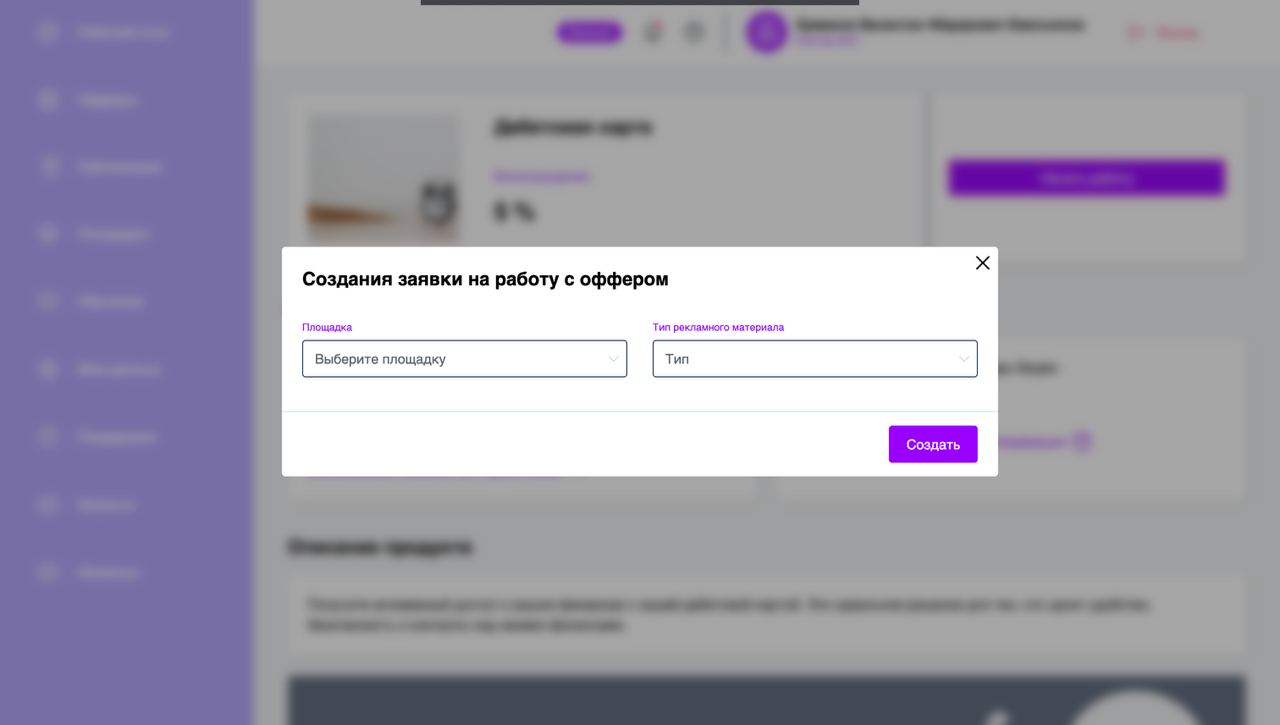Image resolution: width=1280 pixels, height=725 pixels.
Task: Click chevron arrow in the Тип field
Action: click(963, 359)
